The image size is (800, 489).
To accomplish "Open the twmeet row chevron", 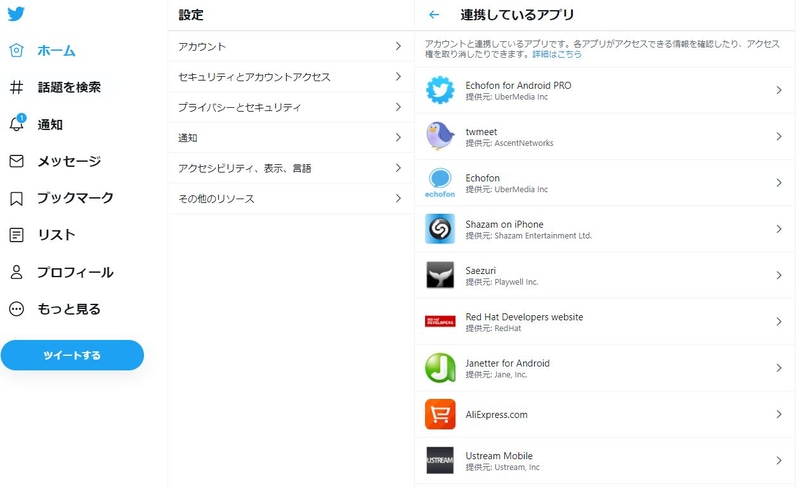I will click(x=779, y=136).
